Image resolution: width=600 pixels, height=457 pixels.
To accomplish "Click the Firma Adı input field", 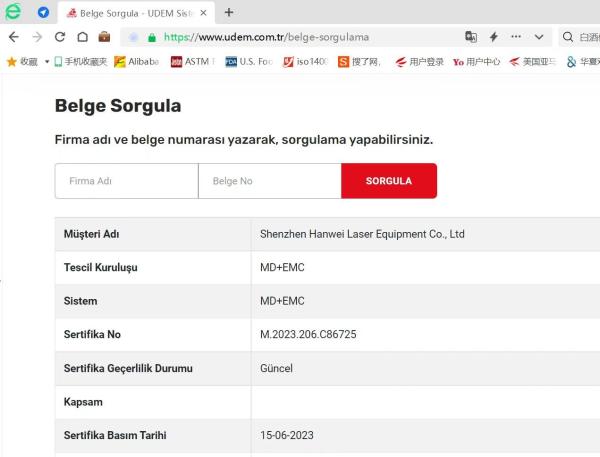I will tap(127, 181).
